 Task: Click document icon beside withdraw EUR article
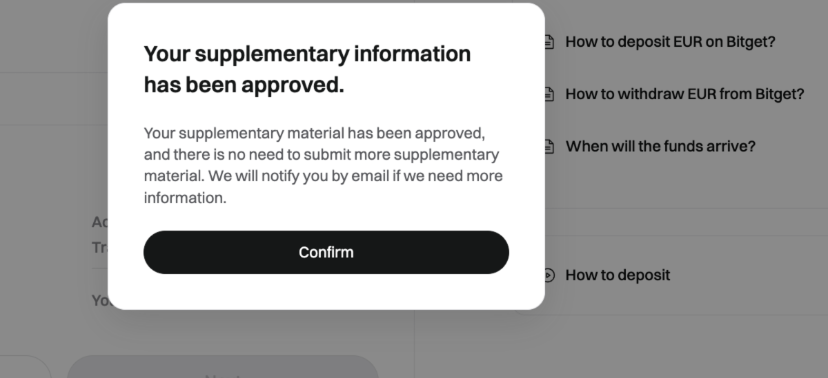[x=550, y=94]
